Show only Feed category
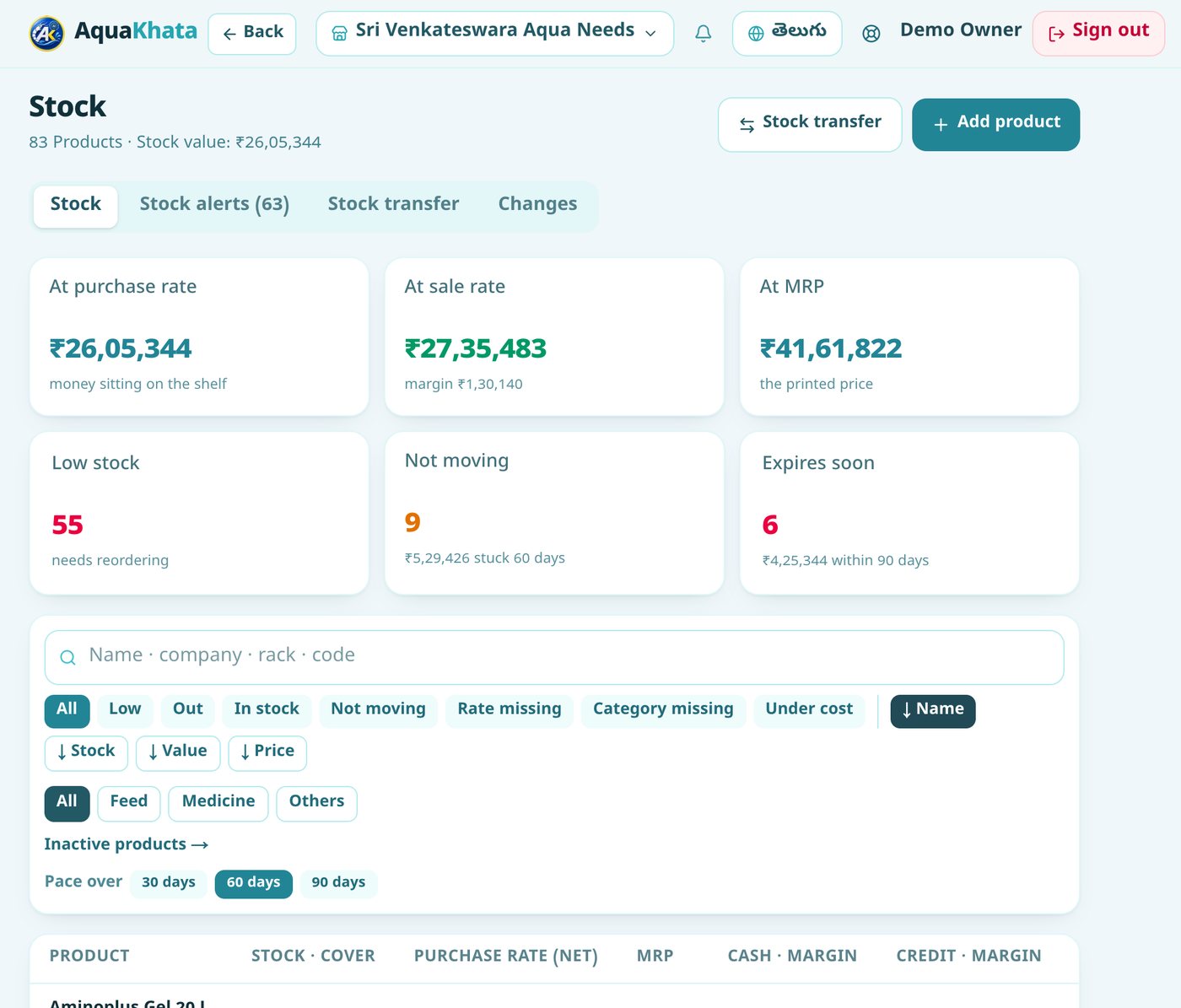Screen dimensions: 1181x1008 (129, 803)
